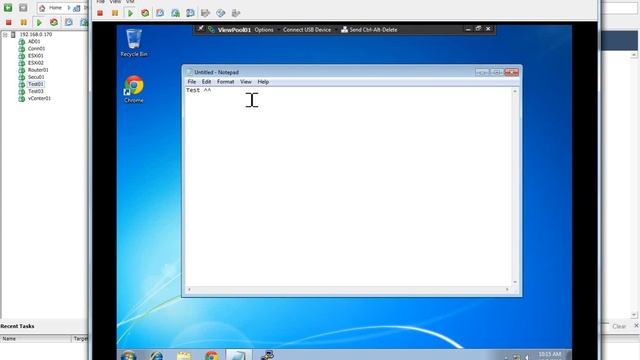The height and width of the screenshot is (360, 640).
Task: Open Windows Explorer folder icon in guest taskbar
Action: (x=184, y=356)
